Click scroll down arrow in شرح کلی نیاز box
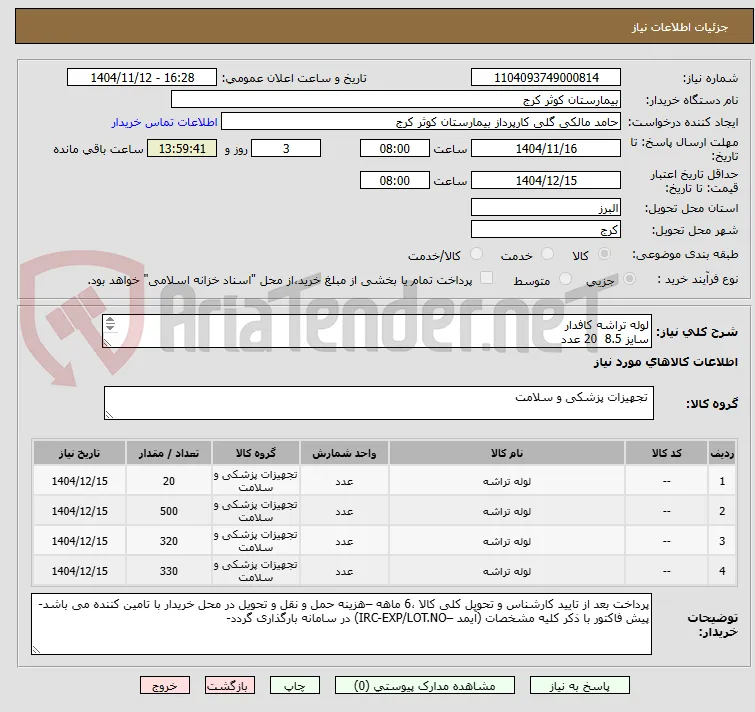 (110, 327)
